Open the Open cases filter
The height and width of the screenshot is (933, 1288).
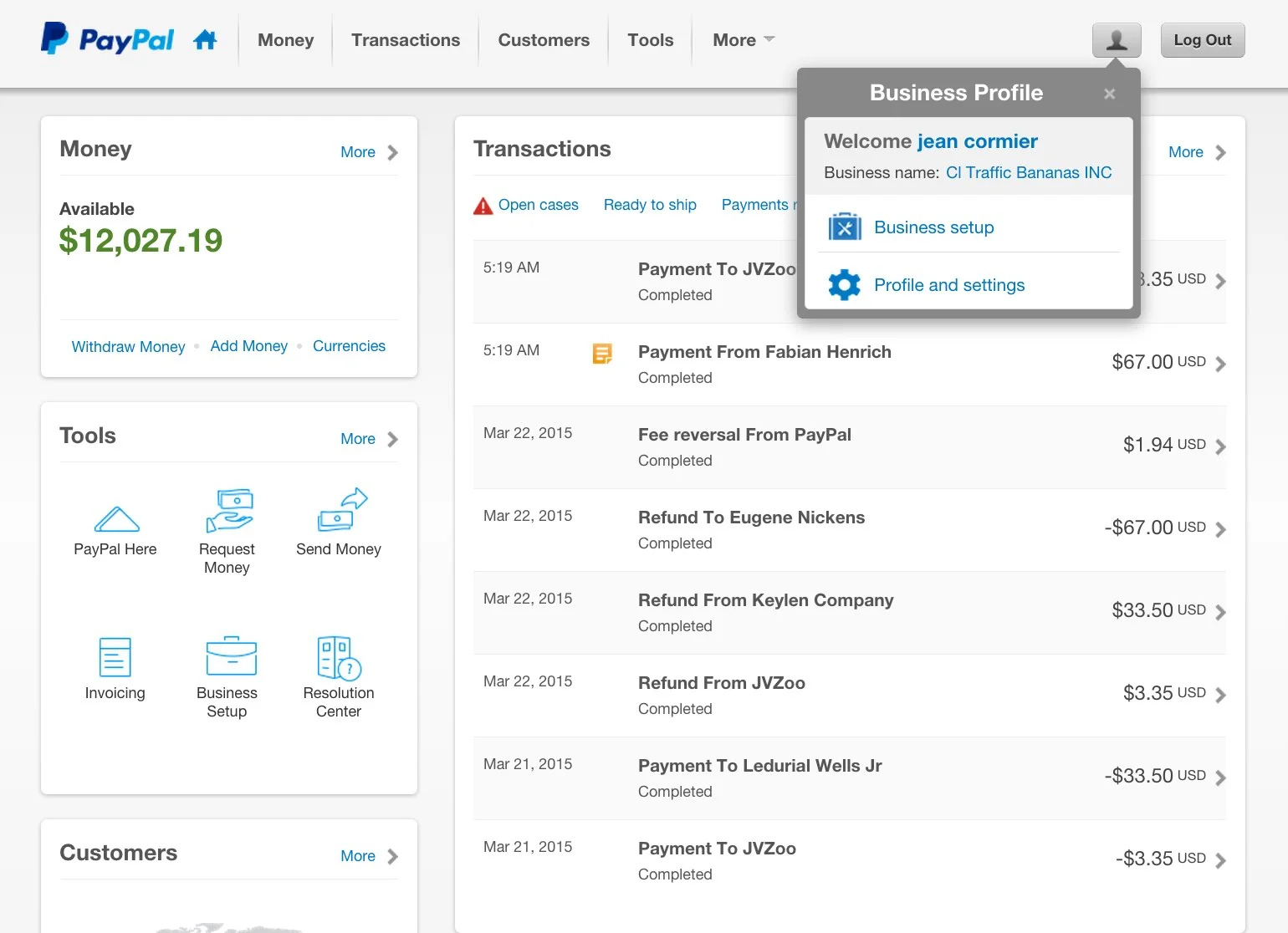point(539,205)
